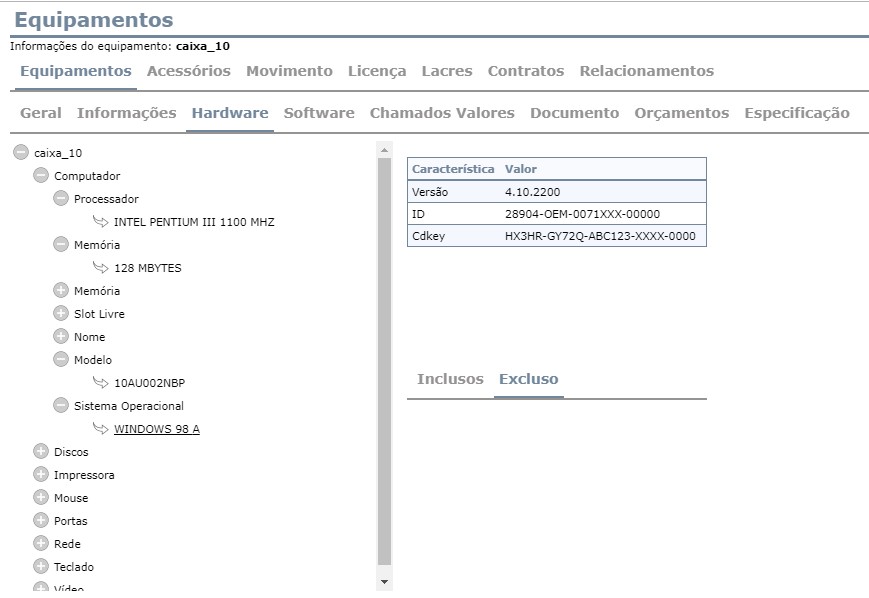The height and width of the screenshot is (598, 869).
Task: Expand the Discos node
Action: click(41, 452)
